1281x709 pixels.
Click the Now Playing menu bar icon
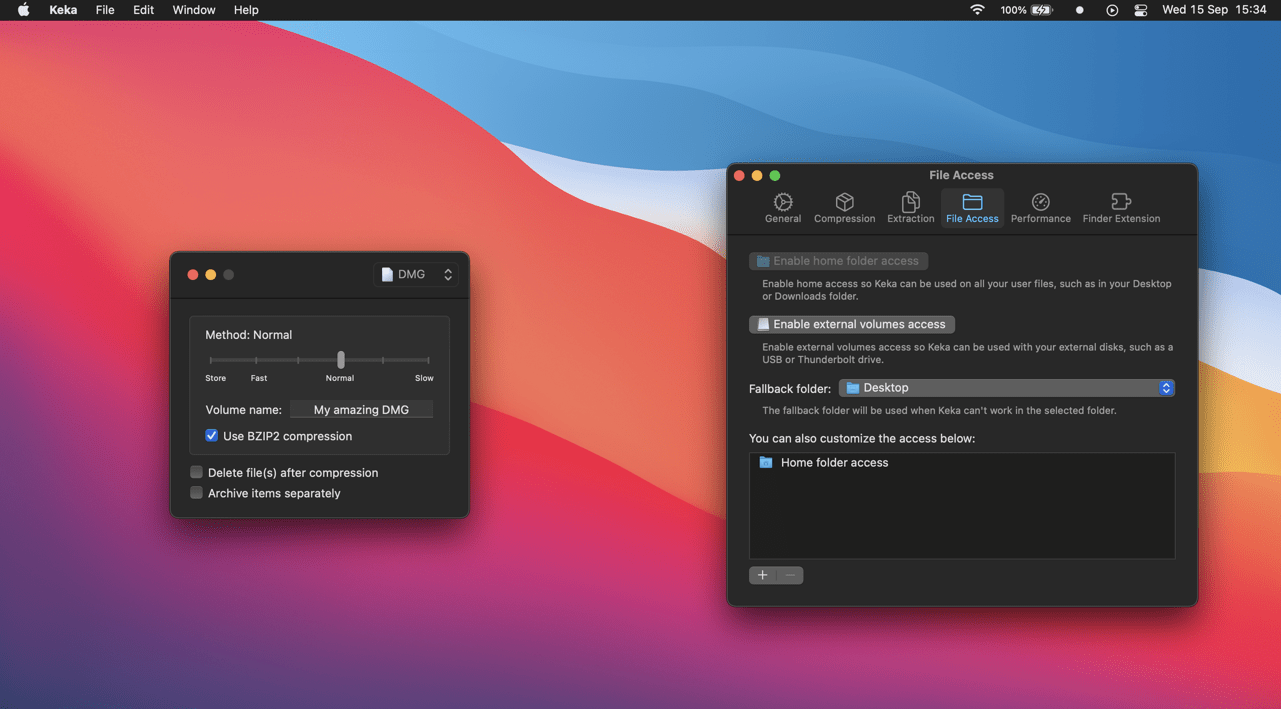(1112, 10)
